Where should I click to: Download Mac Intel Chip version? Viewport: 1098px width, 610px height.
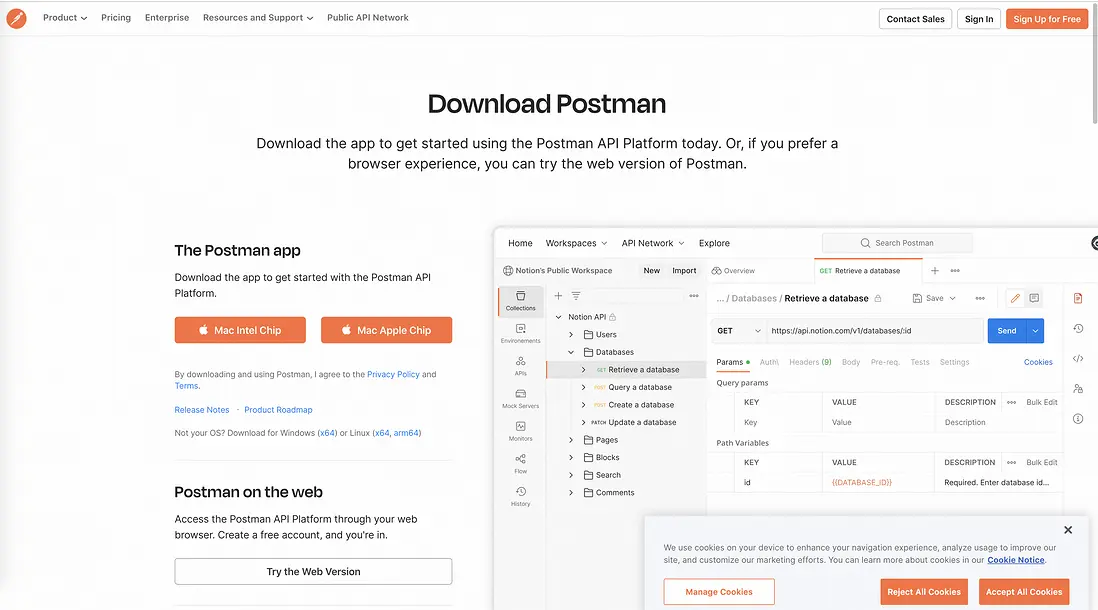[x=240, y=330]
